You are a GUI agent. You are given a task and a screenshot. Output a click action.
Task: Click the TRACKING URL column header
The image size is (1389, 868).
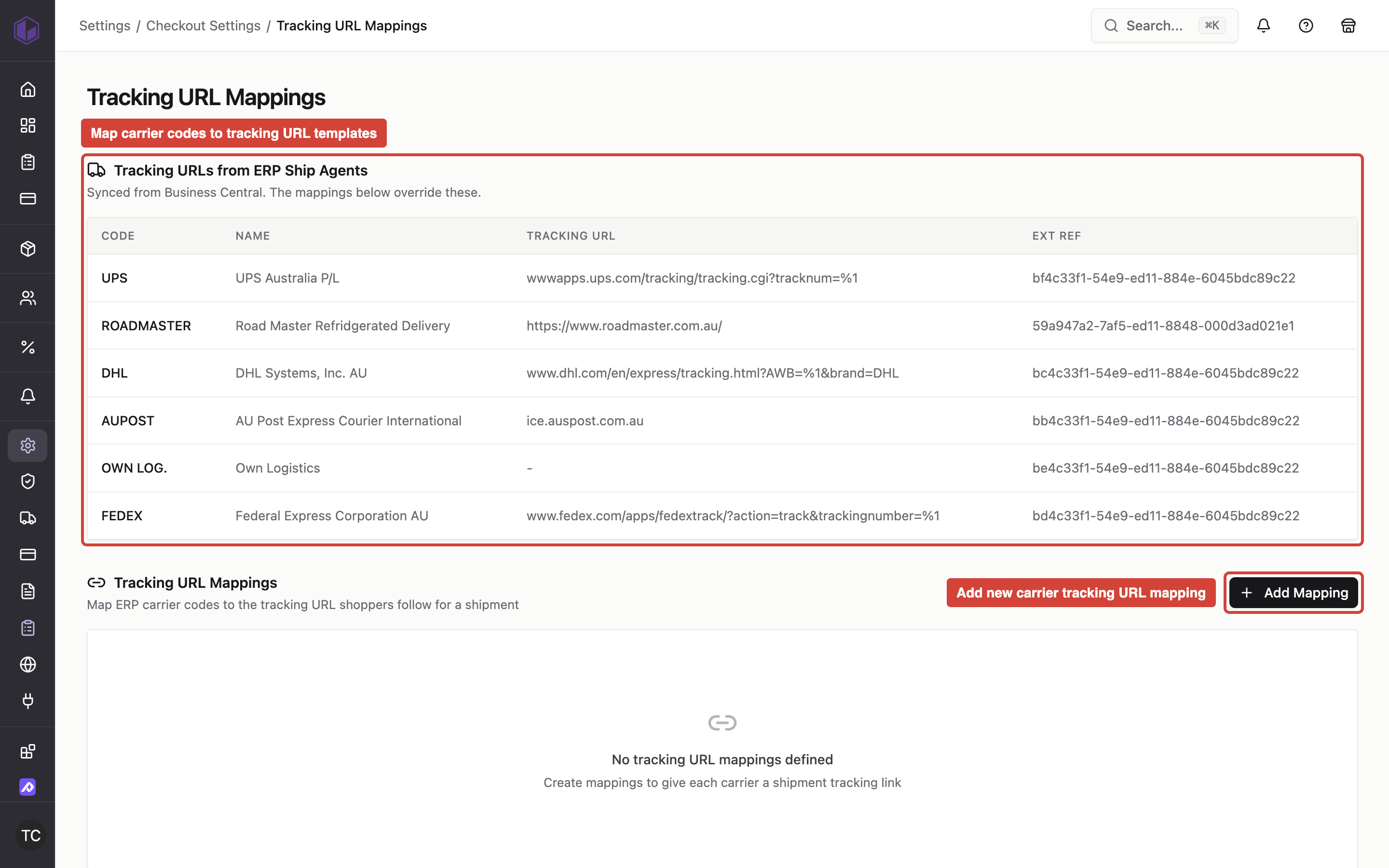571,236
